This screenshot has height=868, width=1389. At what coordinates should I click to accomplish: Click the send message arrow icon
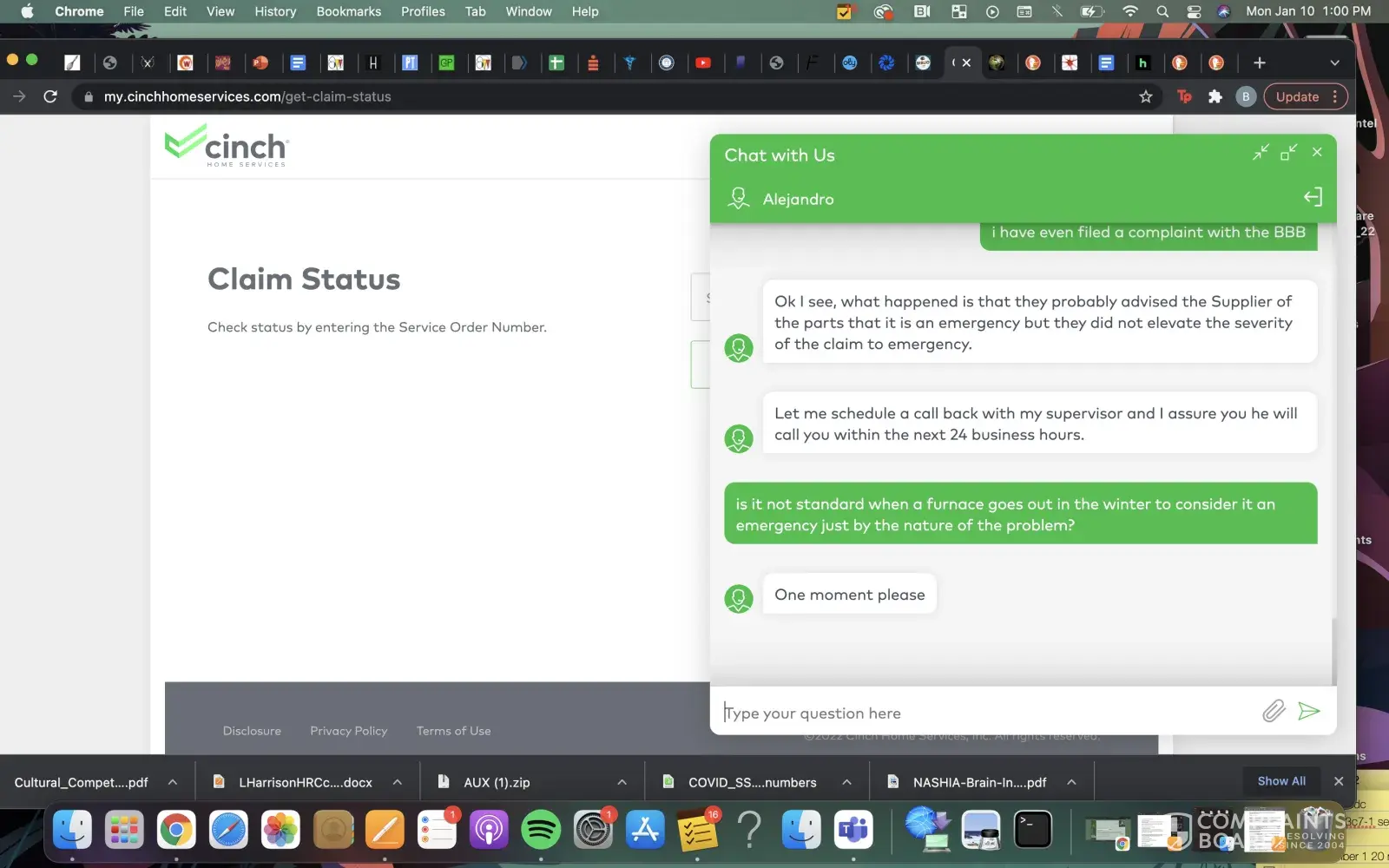point(1308,712)
